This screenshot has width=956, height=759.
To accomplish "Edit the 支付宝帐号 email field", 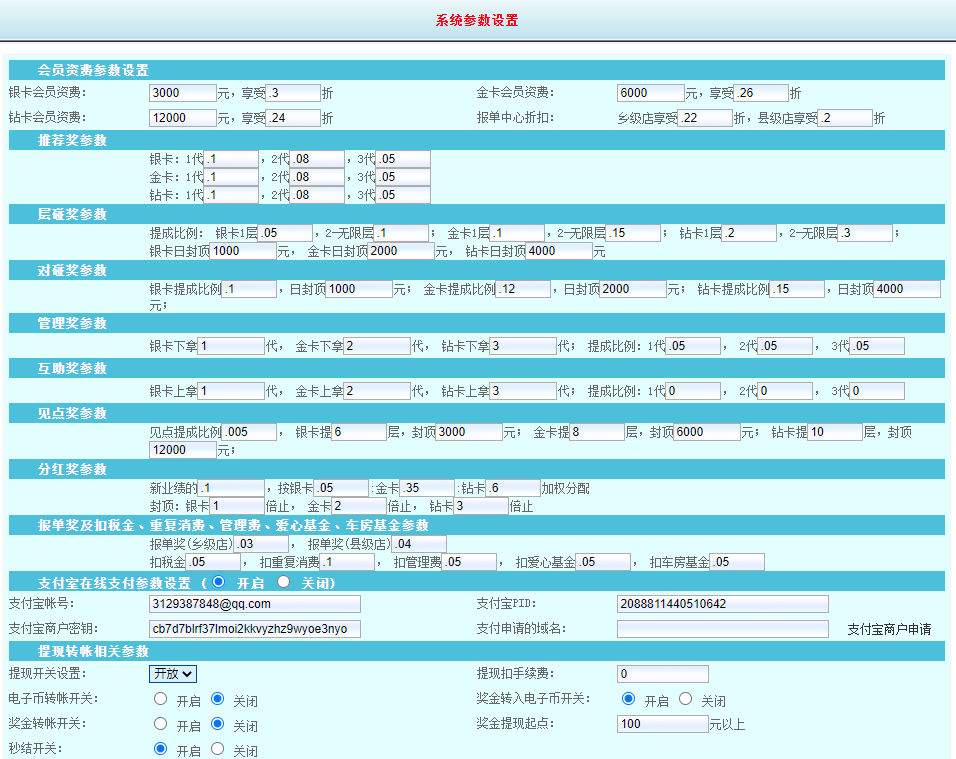I will [254, 604].
